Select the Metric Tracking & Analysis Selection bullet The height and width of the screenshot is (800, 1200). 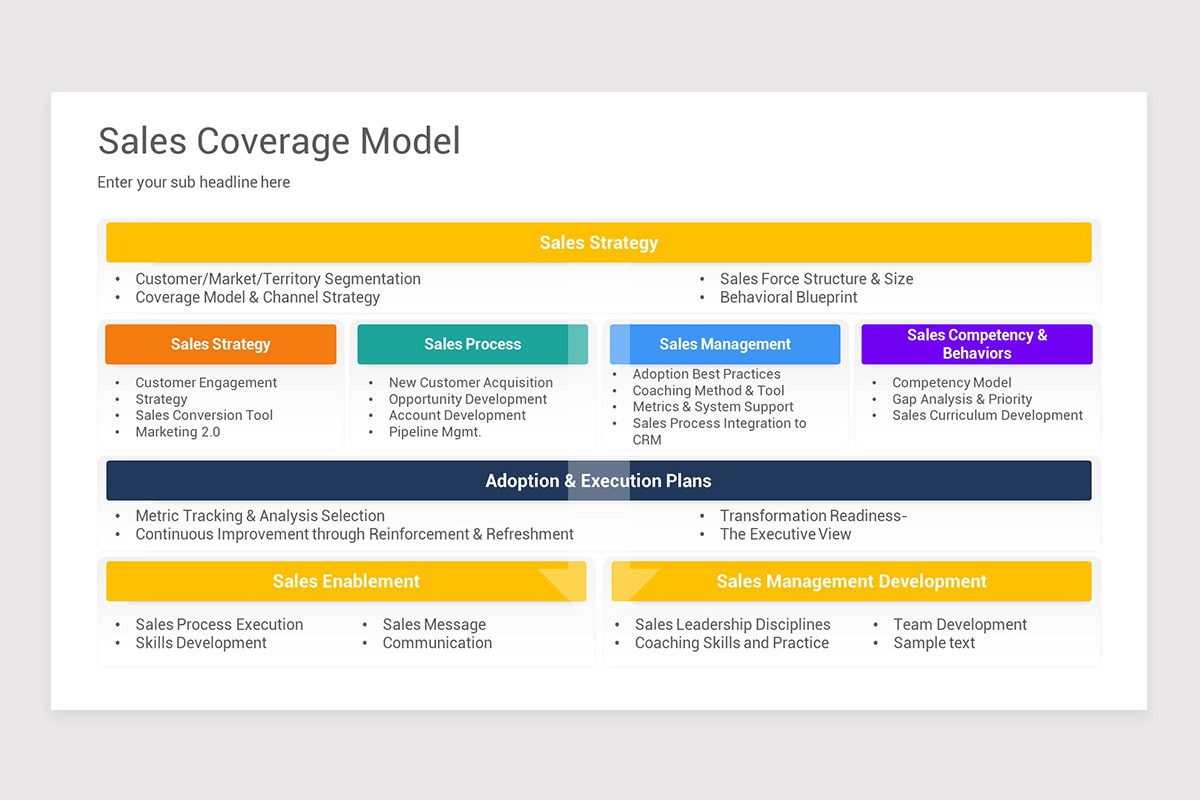coord(260,515)
